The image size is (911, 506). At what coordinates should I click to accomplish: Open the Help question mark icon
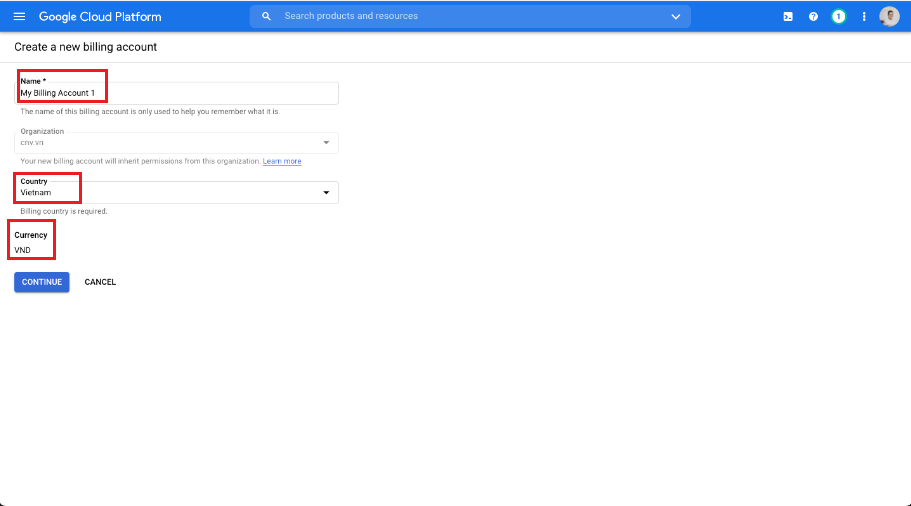point(813,17)
